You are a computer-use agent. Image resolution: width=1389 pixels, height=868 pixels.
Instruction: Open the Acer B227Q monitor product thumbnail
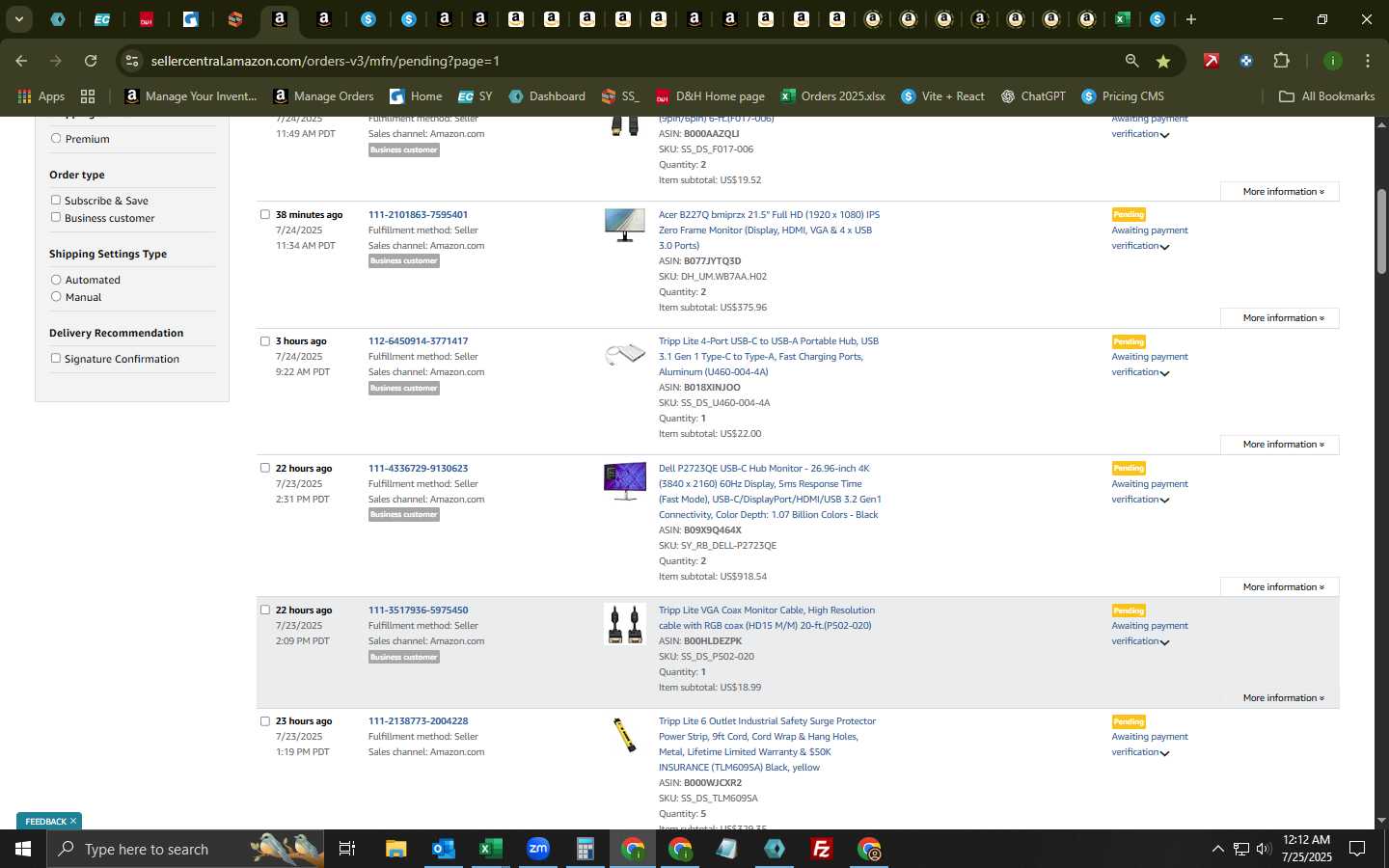(624, 225)
